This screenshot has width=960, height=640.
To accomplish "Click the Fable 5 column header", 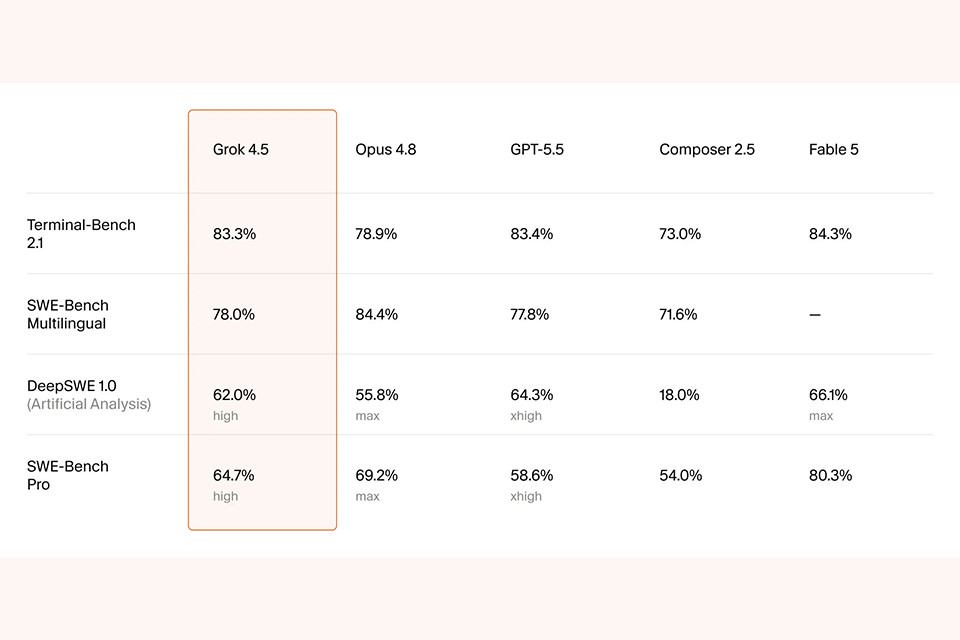I will click(x=833, y=149).
